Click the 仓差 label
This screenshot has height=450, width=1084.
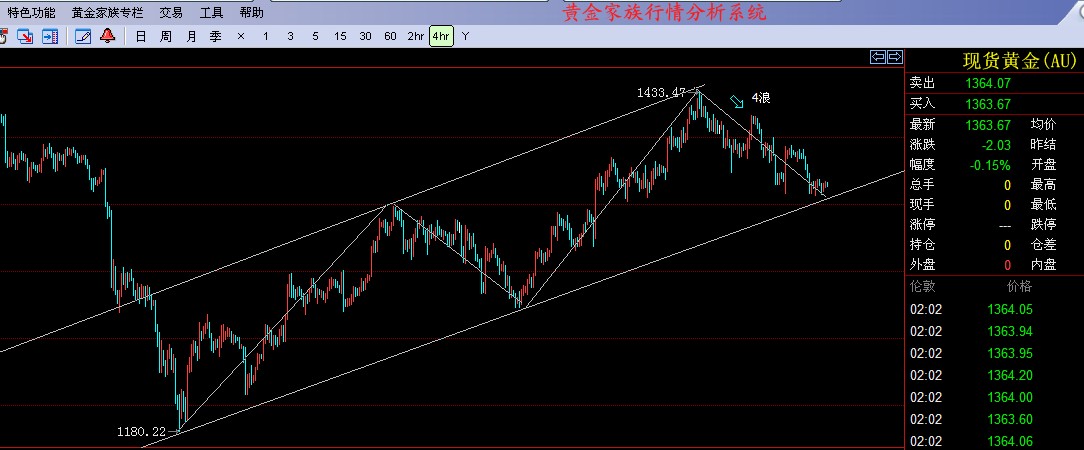click(x=1043, y=245)
